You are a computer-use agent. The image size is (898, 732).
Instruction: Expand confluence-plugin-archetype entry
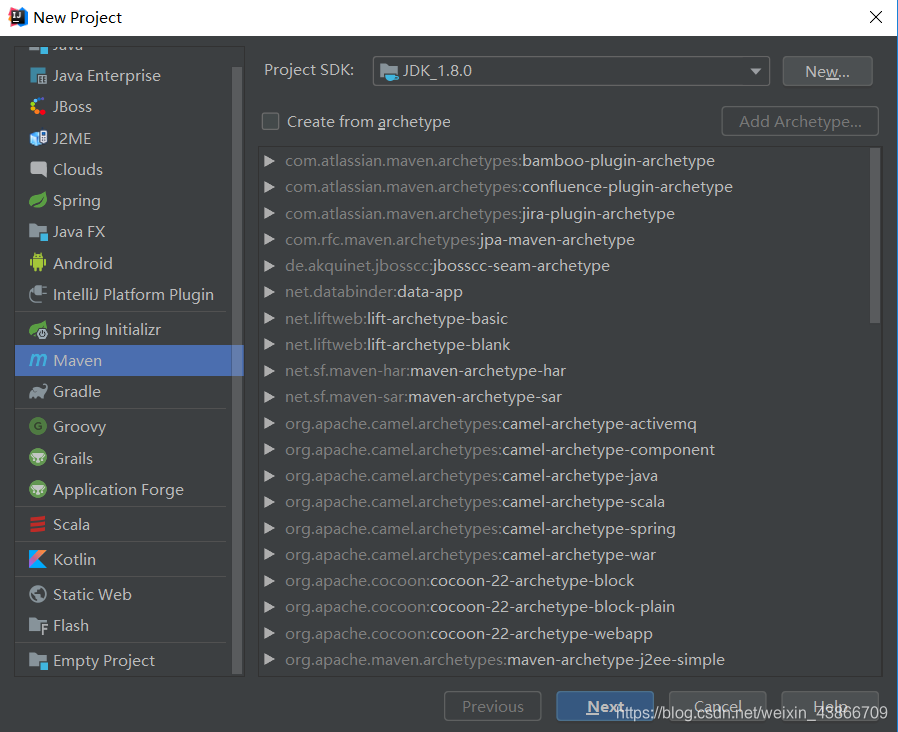pyautogui.click(x=269, y=187)
